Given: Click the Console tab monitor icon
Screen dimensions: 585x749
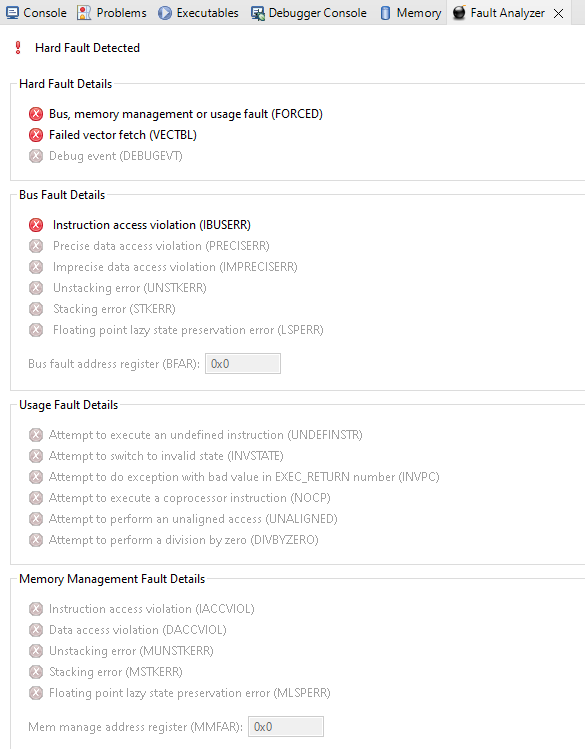Looking at the screenshot, I should point(12,13).
